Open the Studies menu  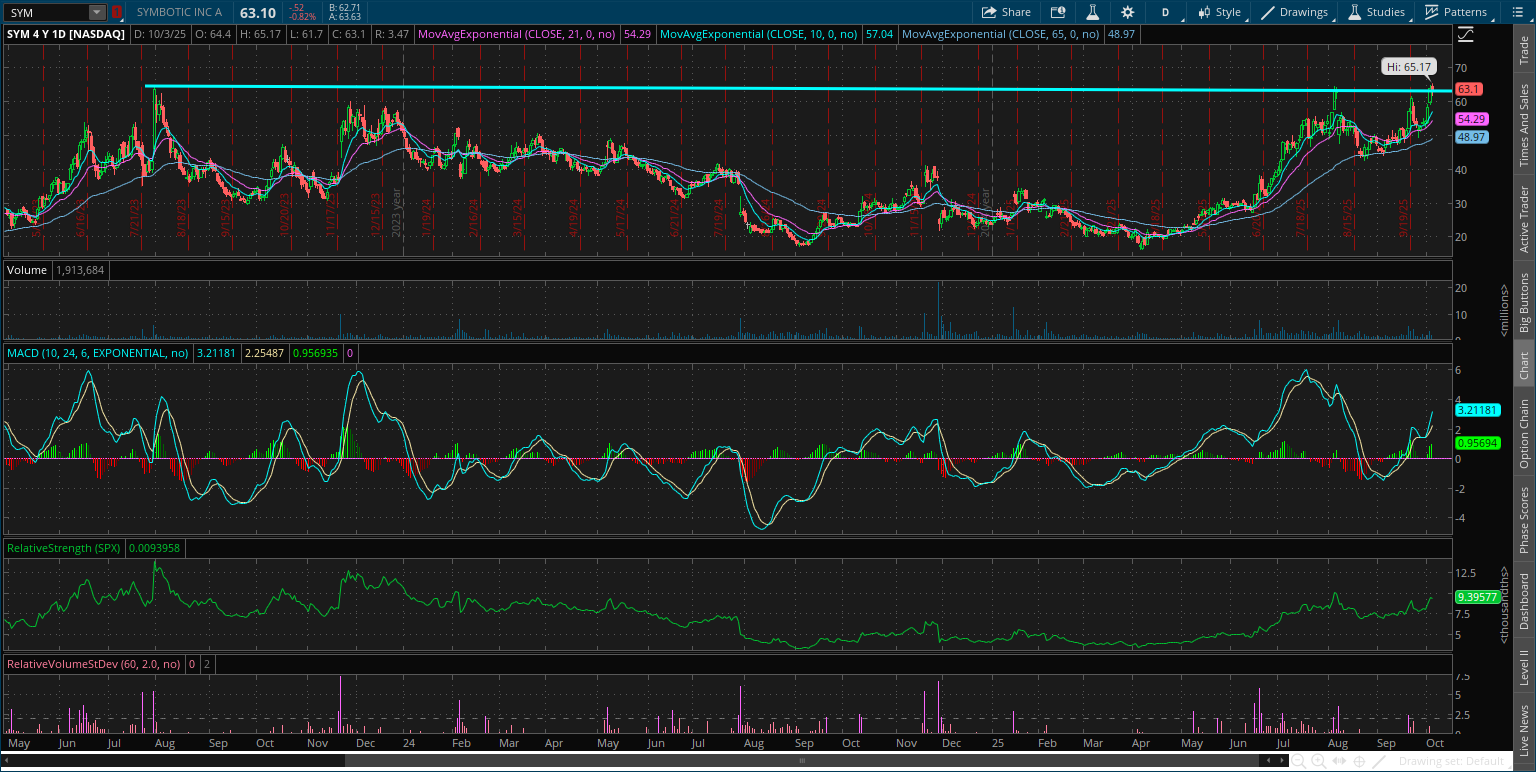point(1376,12)
